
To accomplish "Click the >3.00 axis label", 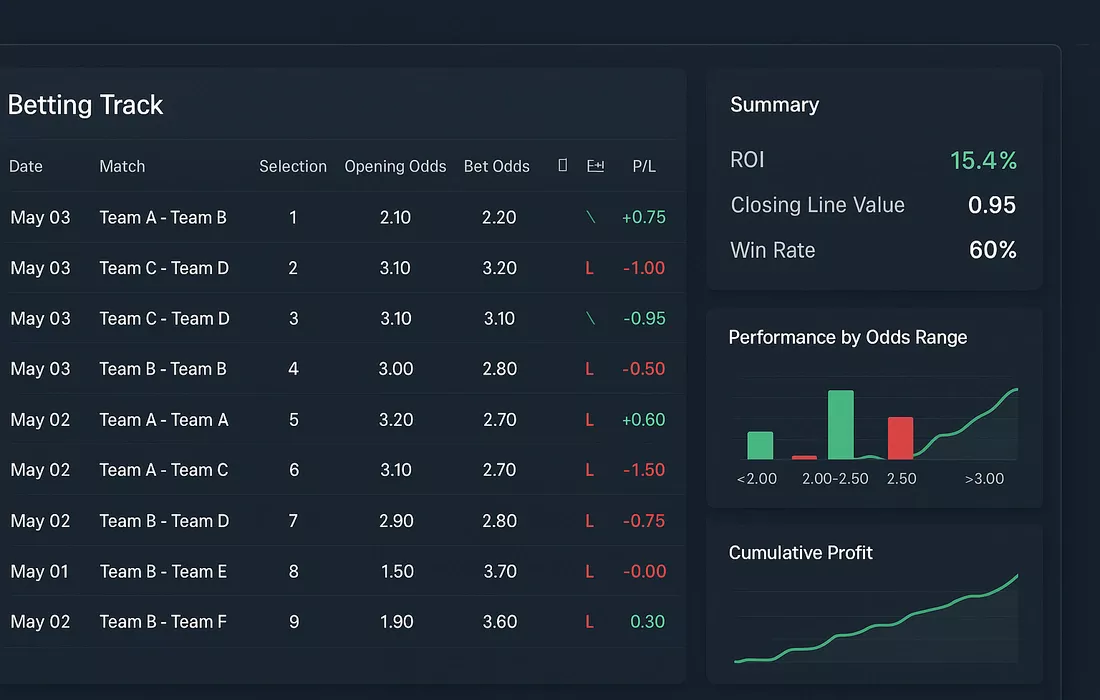I will click(984, 478).
